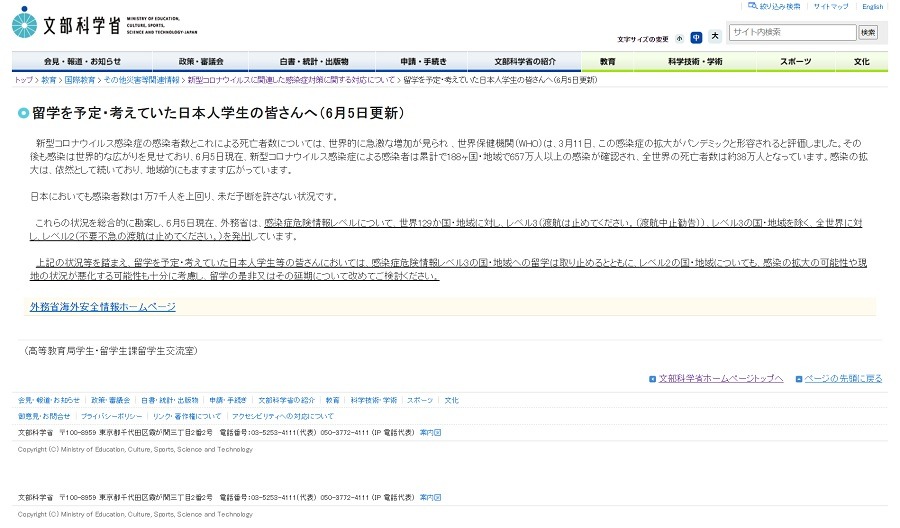The height and width of the screenshot is (528, 900).
Task: Set font size to small (小)
Action: point(680,38)
